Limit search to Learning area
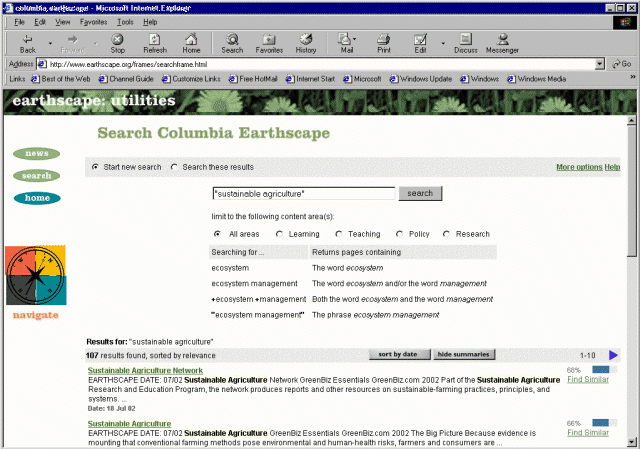 click(x=279, y=234)
